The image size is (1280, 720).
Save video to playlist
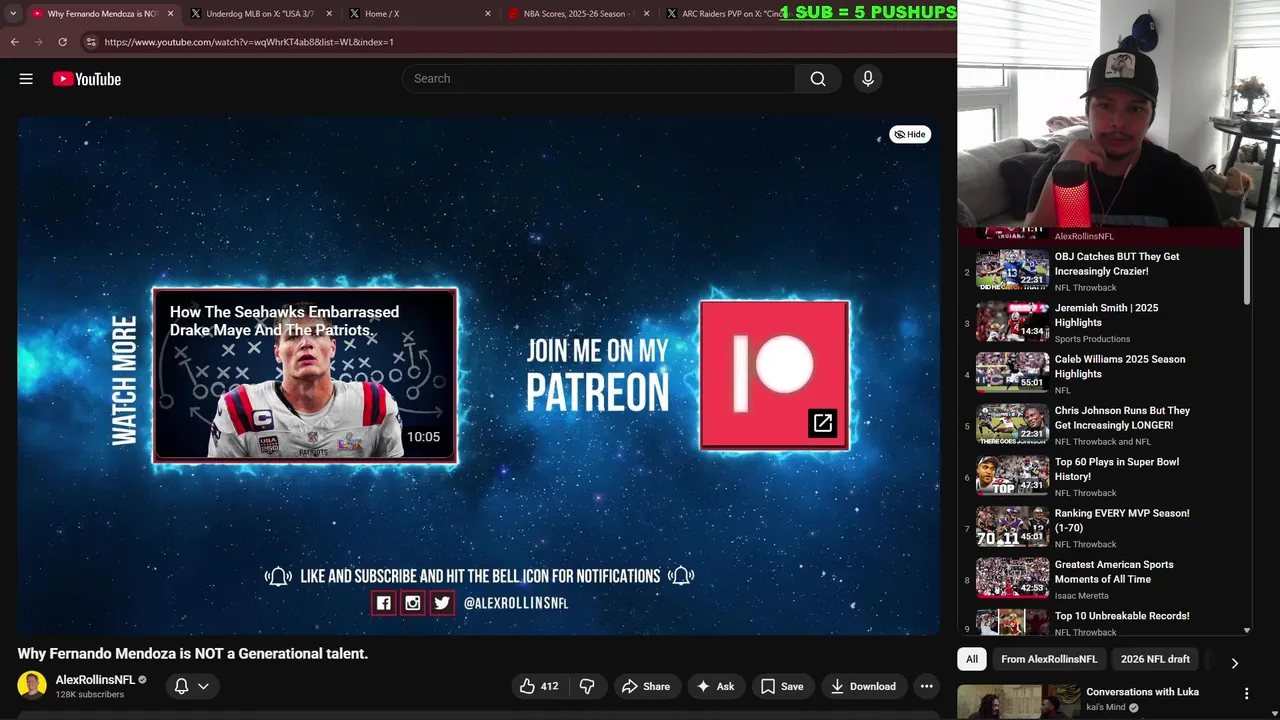pyautogui.click(x=781, y=686)
